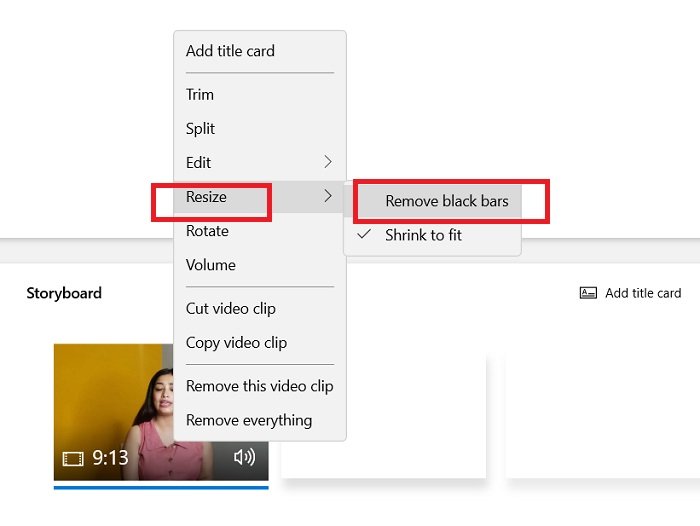700x526 pixels.
Task: Choose Add title card in context menu
Action: 259,51
